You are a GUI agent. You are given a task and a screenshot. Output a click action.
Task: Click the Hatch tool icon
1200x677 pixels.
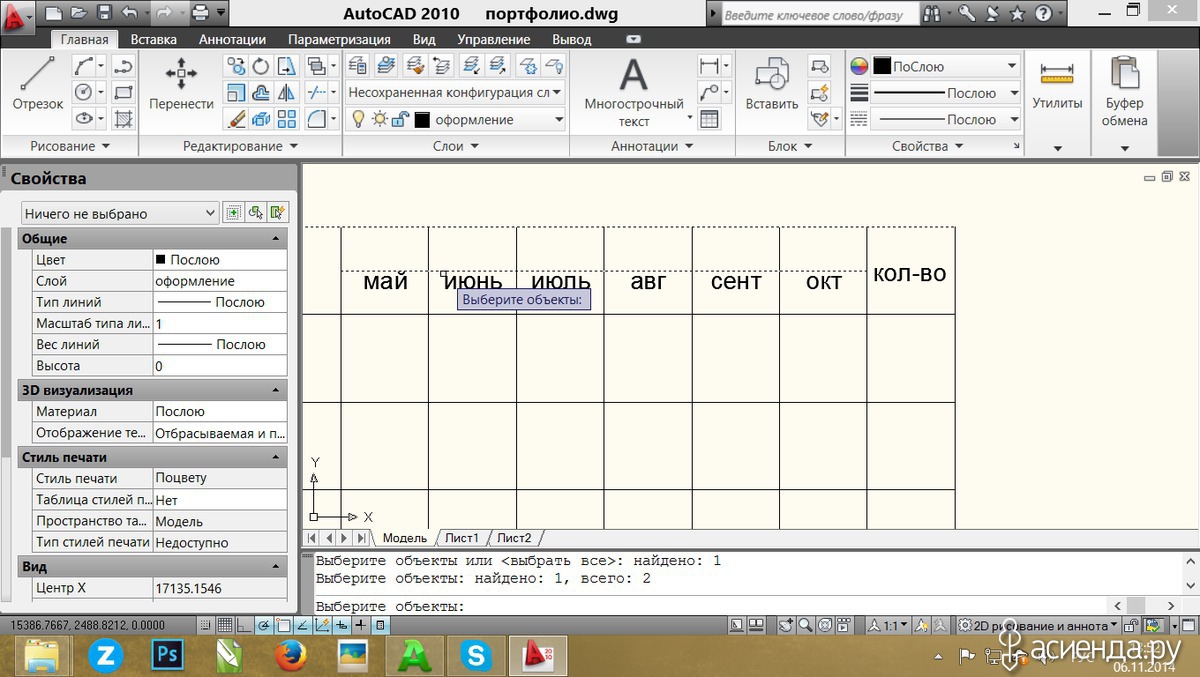(124, 119)
